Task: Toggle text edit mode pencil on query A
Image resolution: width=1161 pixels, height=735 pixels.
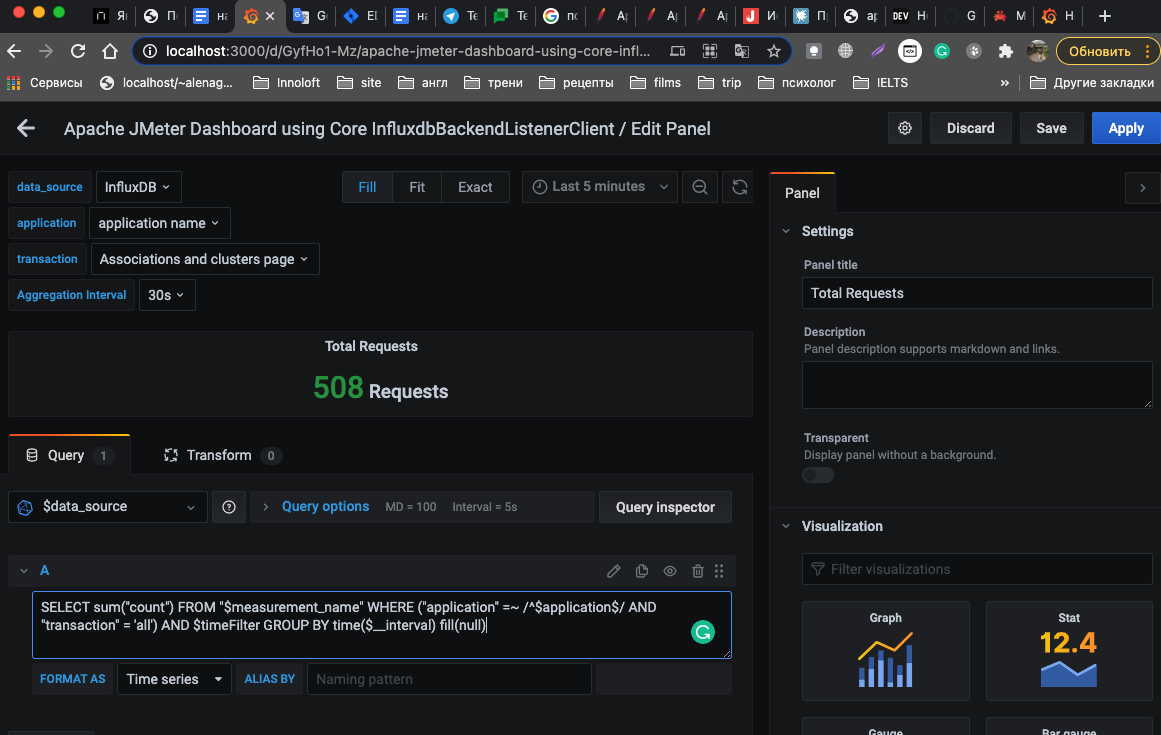Action: click(x=614, y=571)
